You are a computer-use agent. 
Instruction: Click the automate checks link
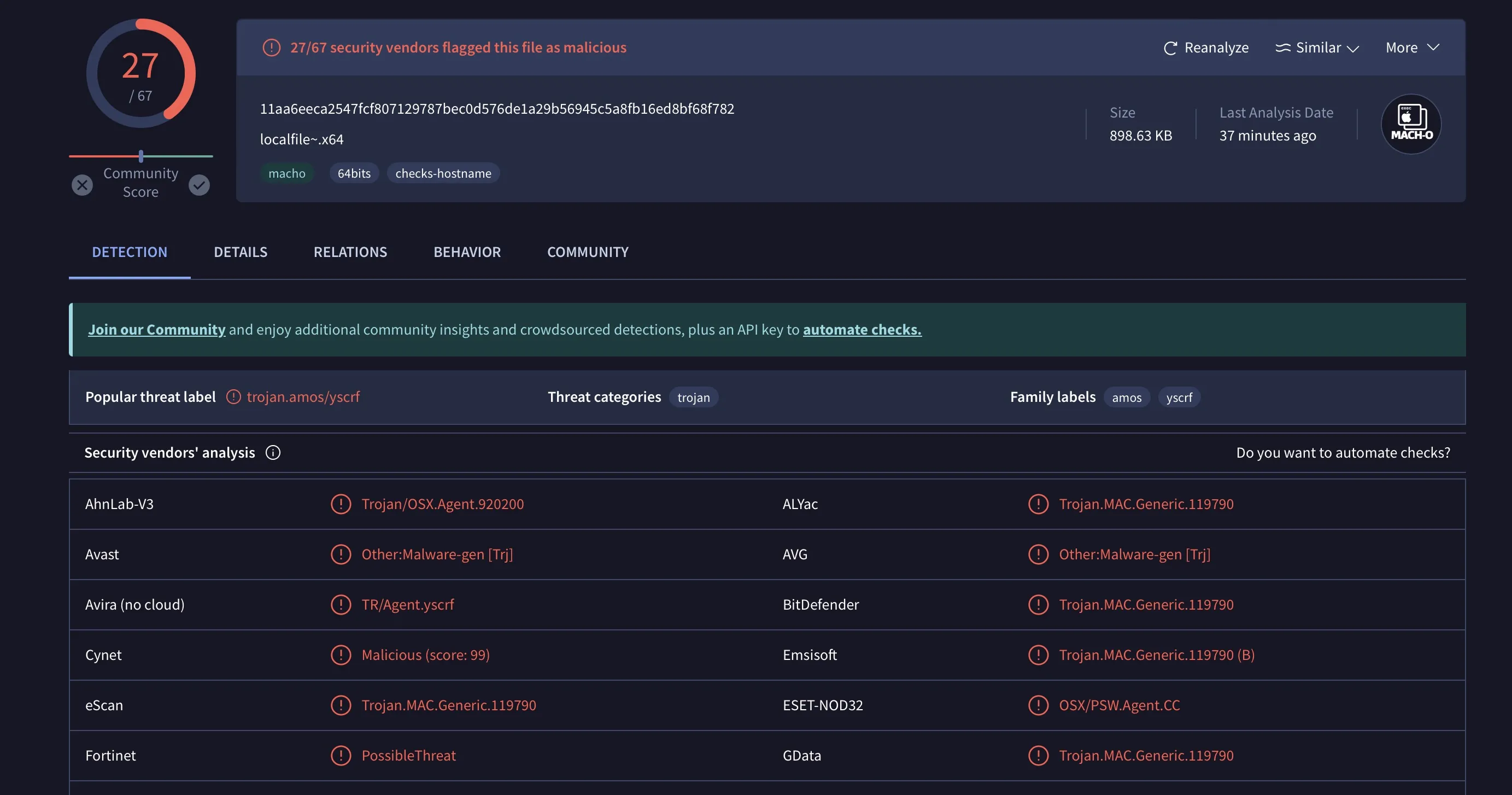click(x=862, y=329)
